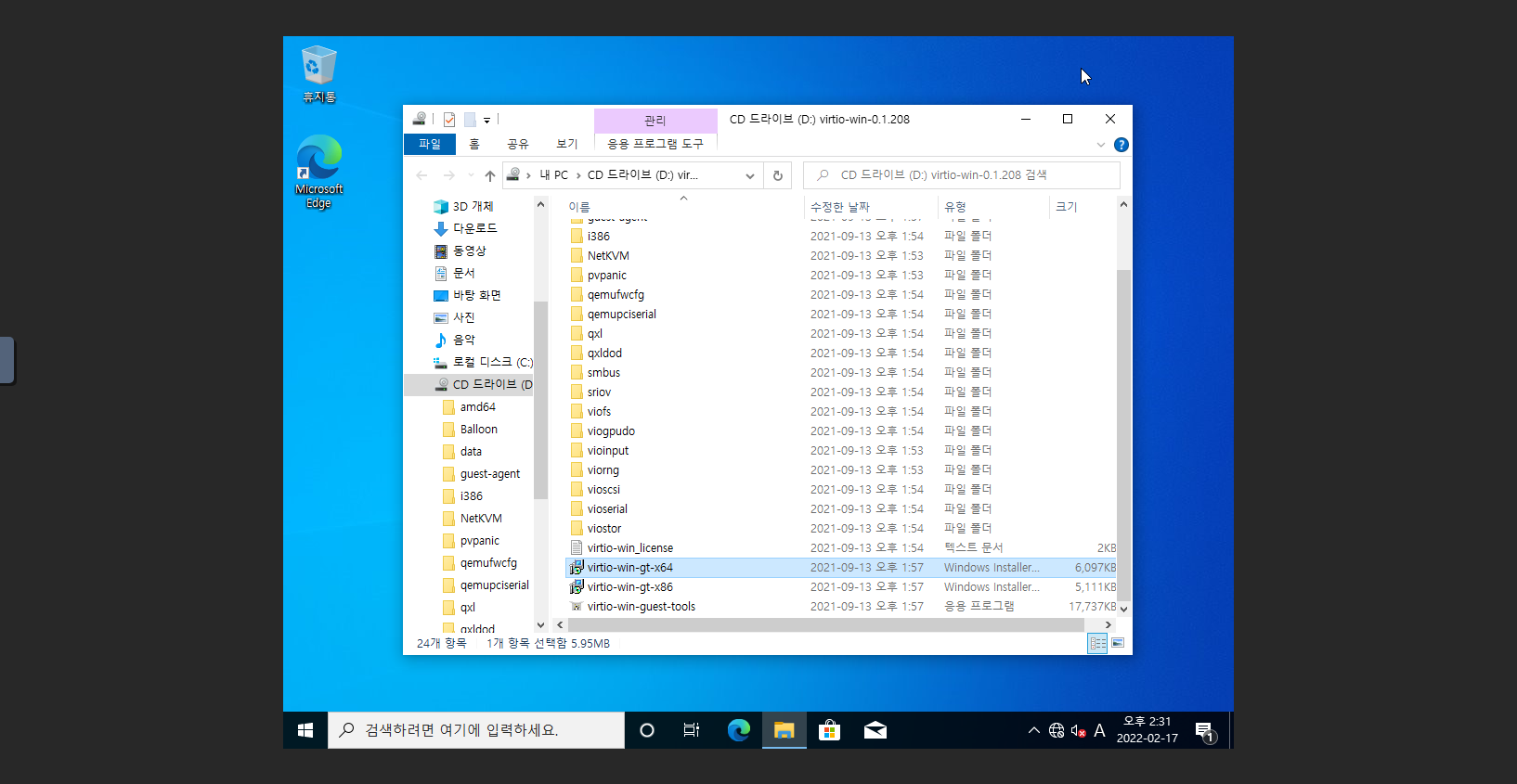Select the virtio-win-gt-x86 installer file
The image size is (1517, 784).
click(x=629, y=587)
